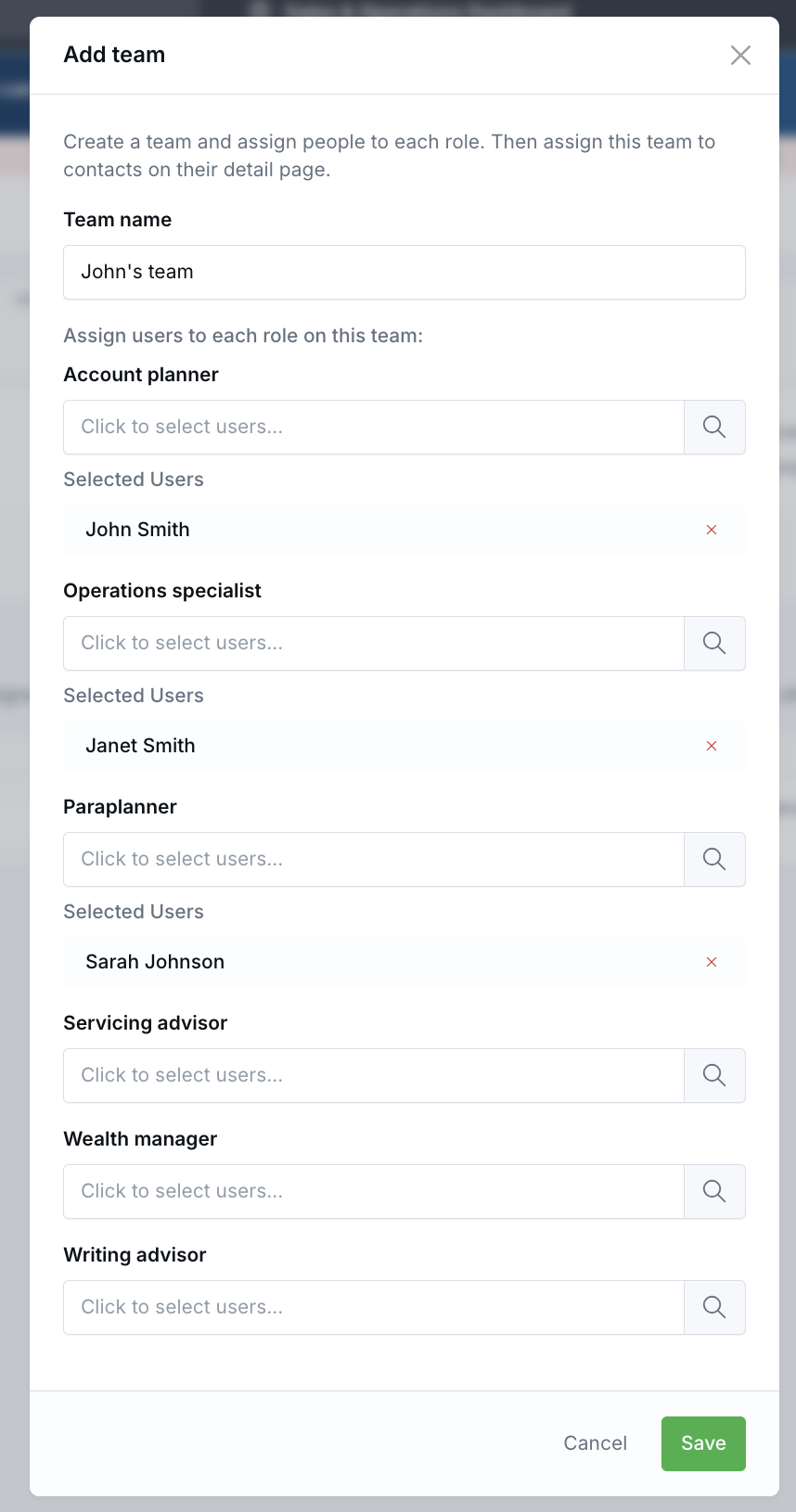Remove John Smith from Account planner
The height and width of the screenshot is (1512, 796).
click(712, 529)
